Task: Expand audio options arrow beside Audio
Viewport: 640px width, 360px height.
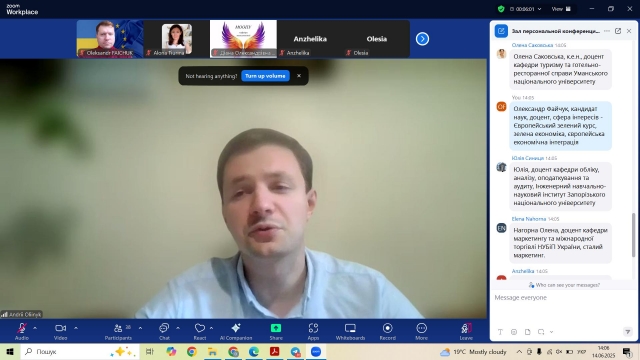Action: coord(35,328)
